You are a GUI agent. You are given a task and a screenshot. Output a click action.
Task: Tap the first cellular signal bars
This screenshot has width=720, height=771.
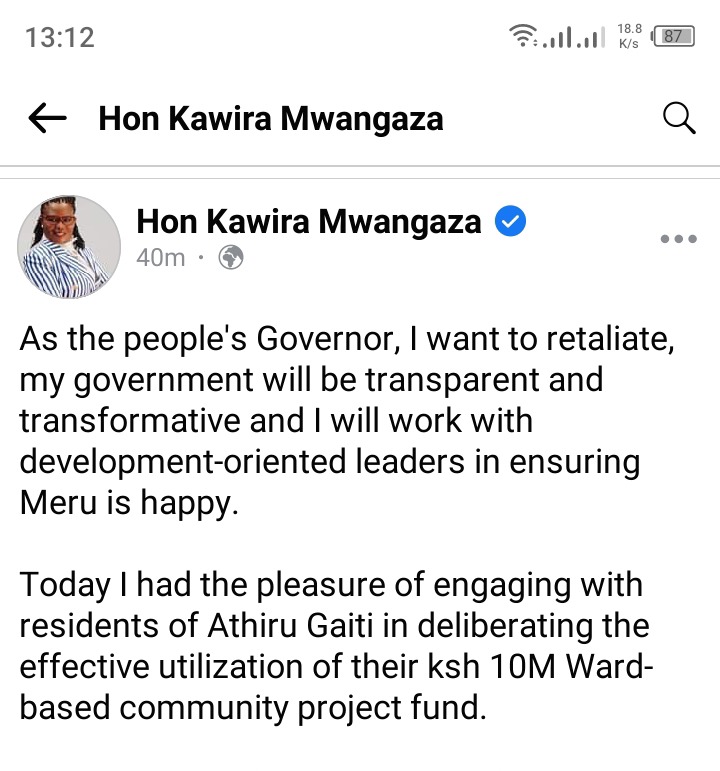(x=558, y=38)
